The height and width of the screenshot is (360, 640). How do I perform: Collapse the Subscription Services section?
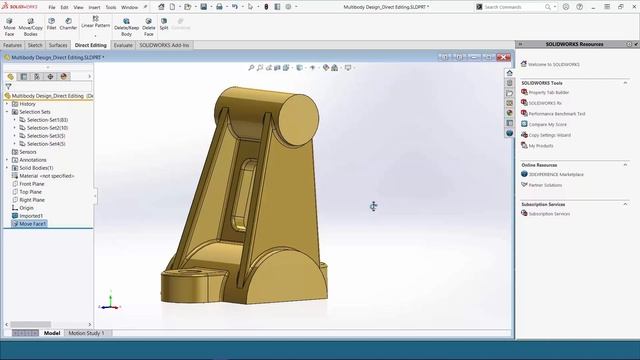(625, 204)
